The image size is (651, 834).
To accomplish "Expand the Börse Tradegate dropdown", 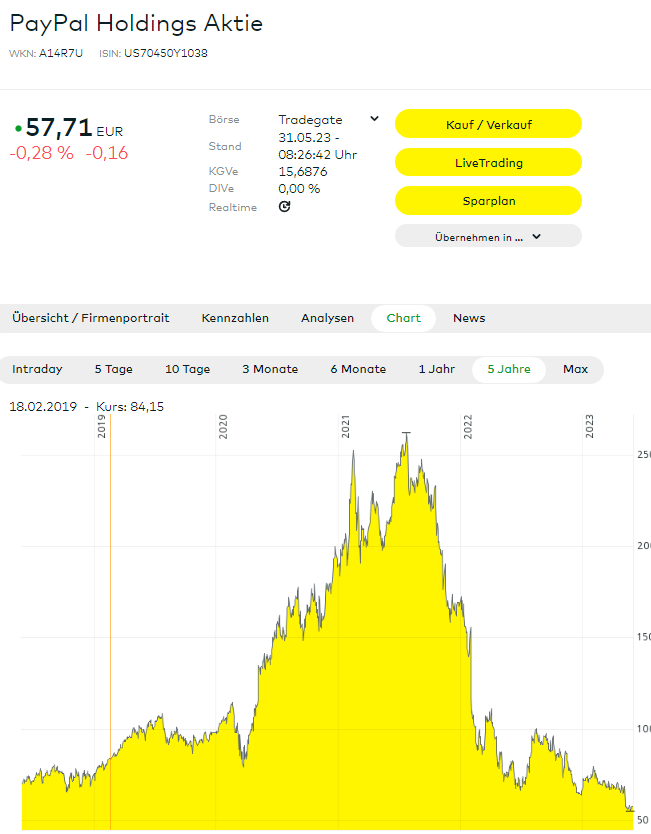I will click(x=374, y=119).
